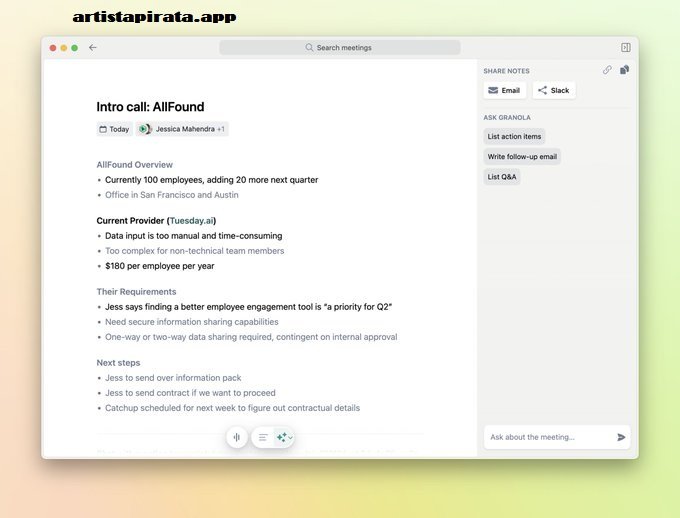The width and height of the screenshot is (680, 518).
Task: Click the Intro call: AllFound title
Action: pos(150,107)
